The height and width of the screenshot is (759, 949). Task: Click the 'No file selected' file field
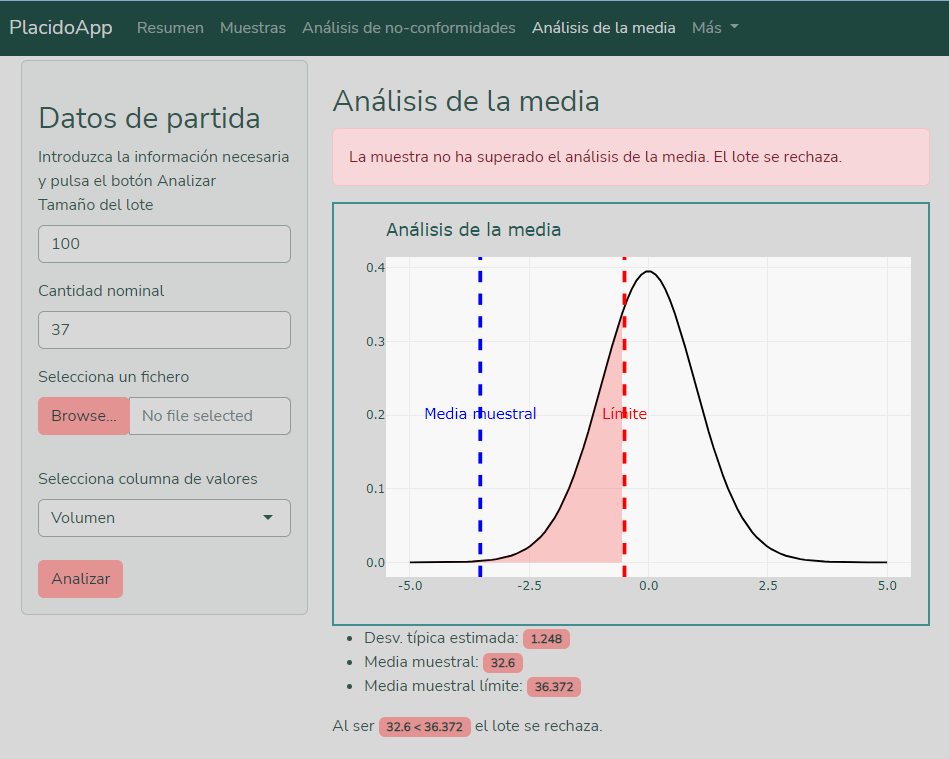click(x=209, y=416)
